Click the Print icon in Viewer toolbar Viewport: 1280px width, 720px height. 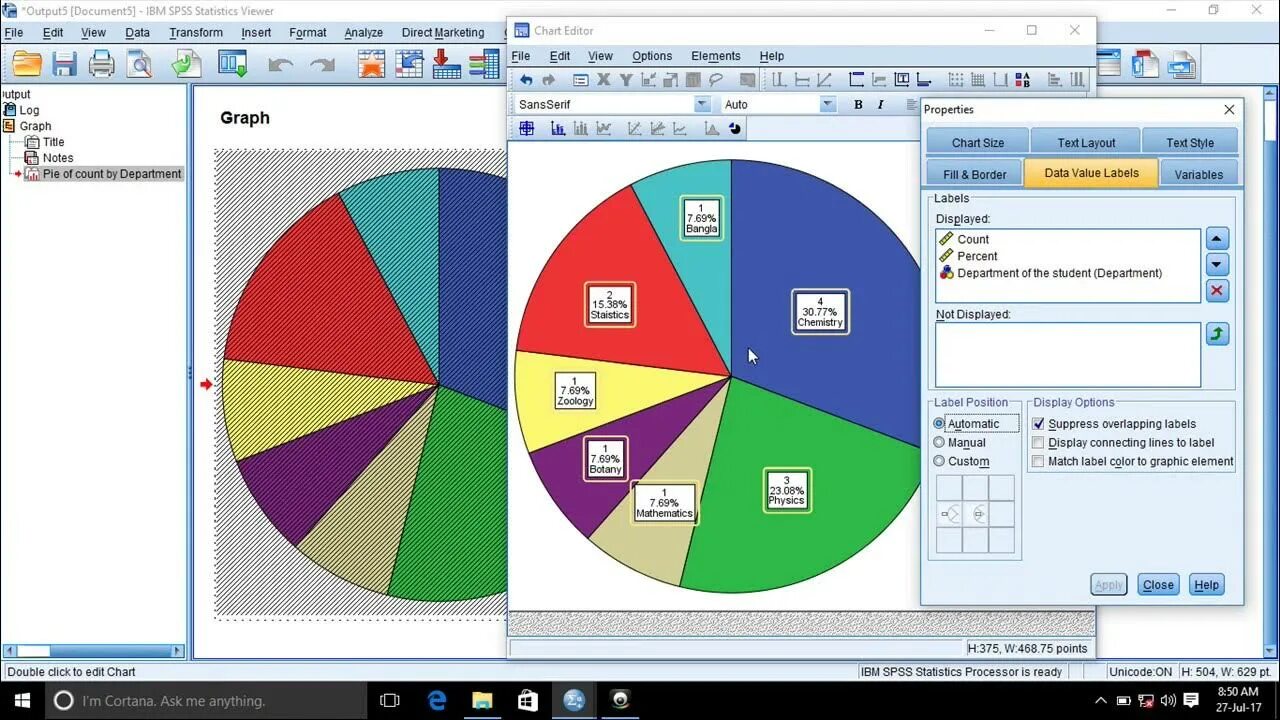(101, 65)
